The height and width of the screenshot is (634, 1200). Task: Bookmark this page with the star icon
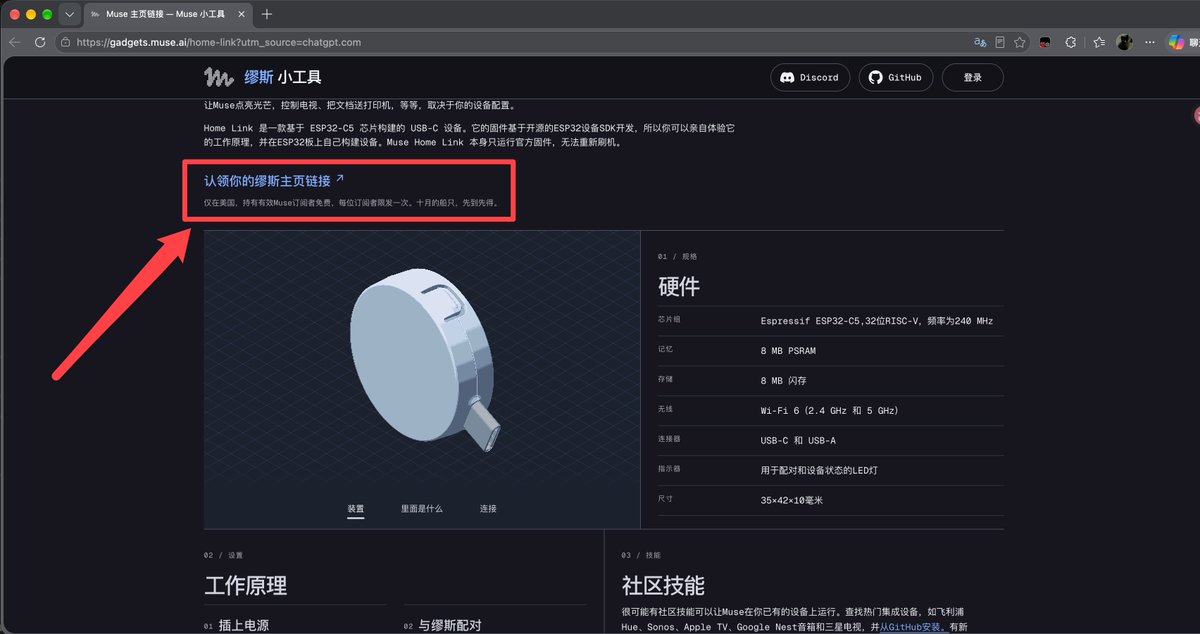(1019, 42)
